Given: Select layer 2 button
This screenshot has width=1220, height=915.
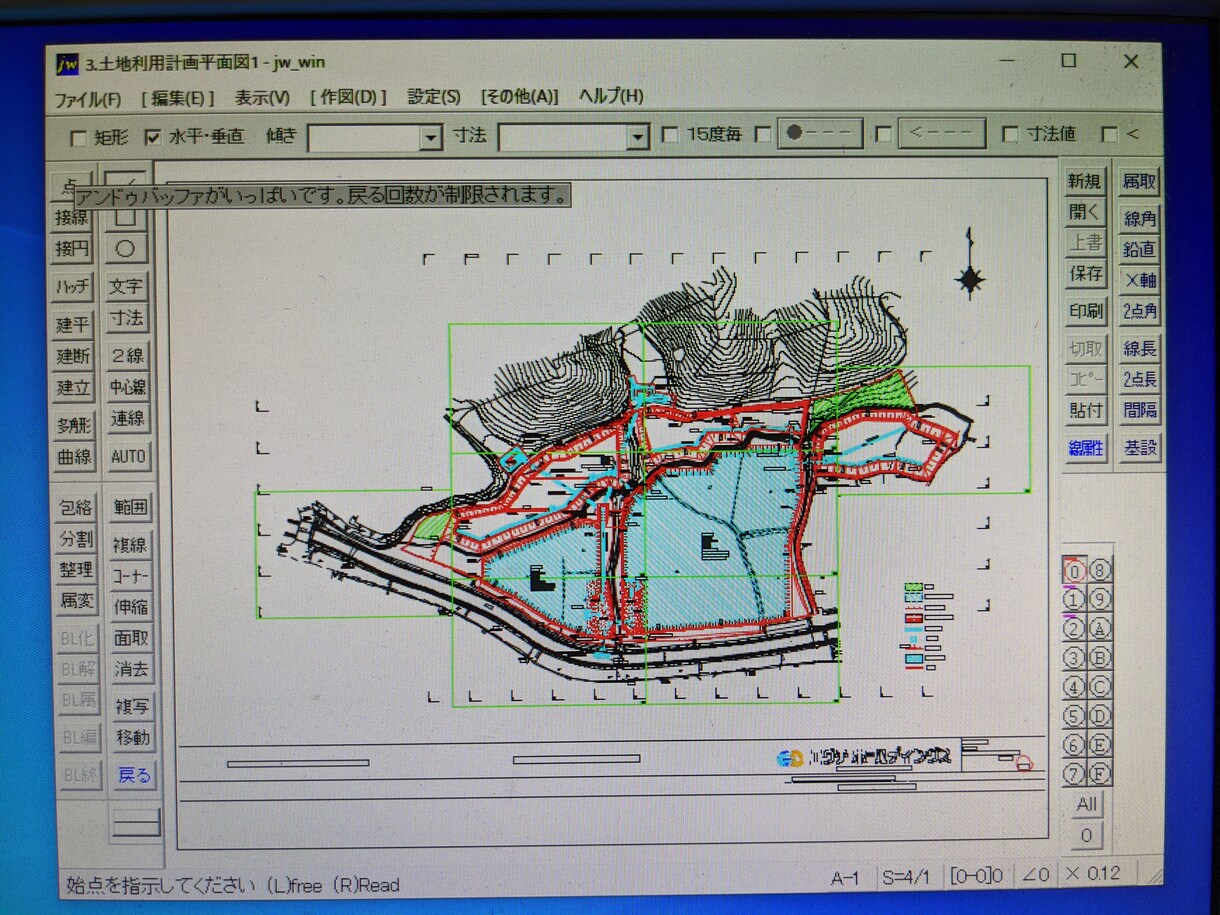Looking at the screenshot, I should coord(1073,629).
